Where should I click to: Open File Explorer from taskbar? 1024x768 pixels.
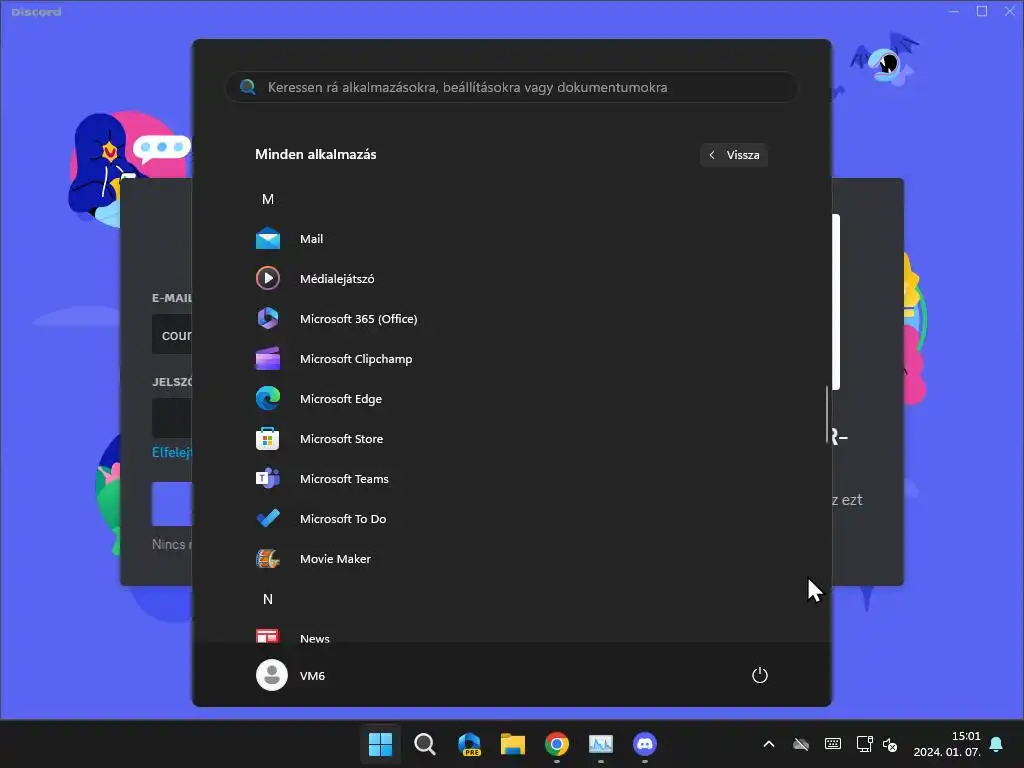pos(513,744)
